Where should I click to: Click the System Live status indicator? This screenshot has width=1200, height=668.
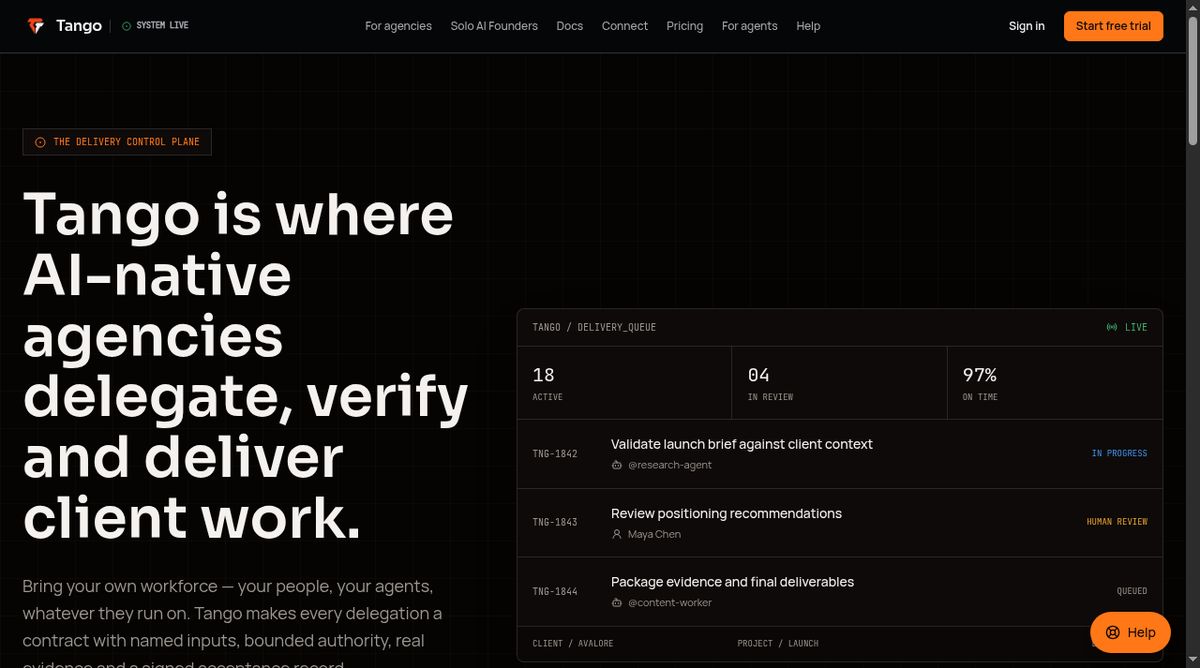coord(155,26)
